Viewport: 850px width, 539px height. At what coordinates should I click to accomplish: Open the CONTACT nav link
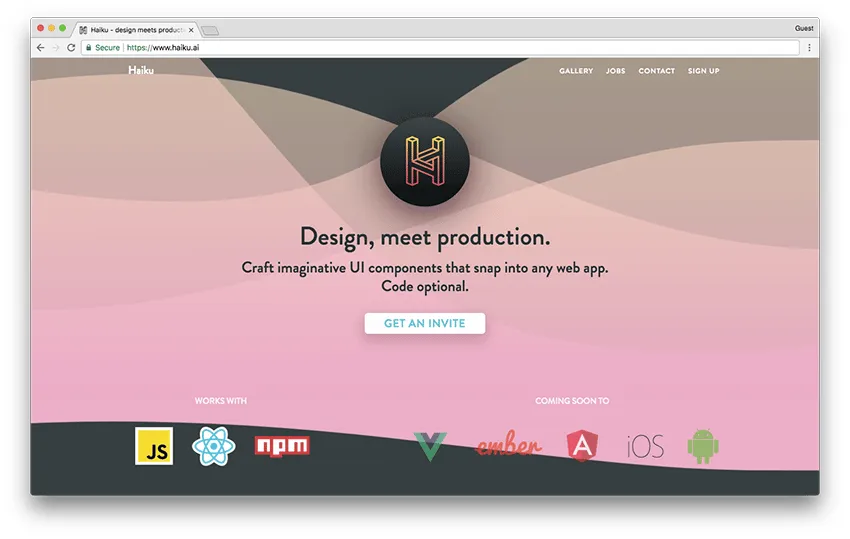tap(656, 71)
